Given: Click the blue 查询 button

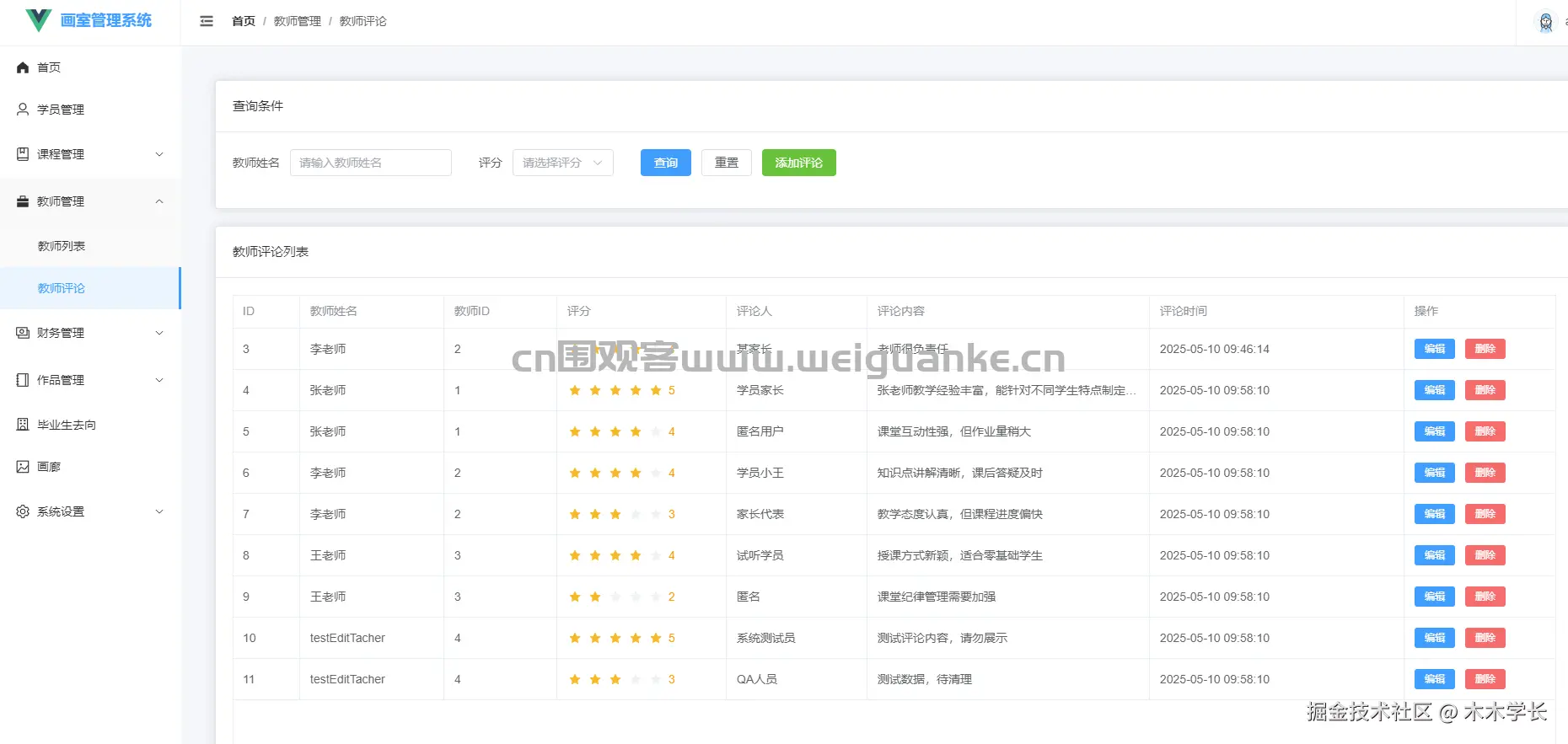Looking at the screenshot, I should 666,163.
